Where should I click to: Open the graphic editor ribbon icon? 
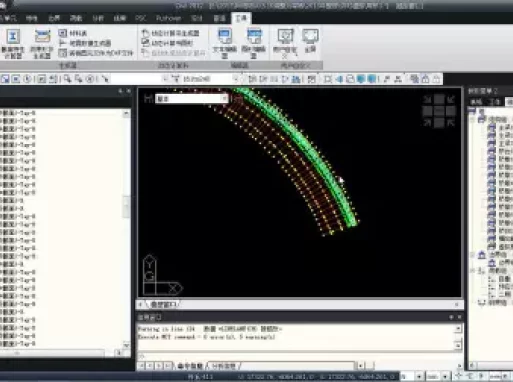pyautogui.click(x=254, y=43)
